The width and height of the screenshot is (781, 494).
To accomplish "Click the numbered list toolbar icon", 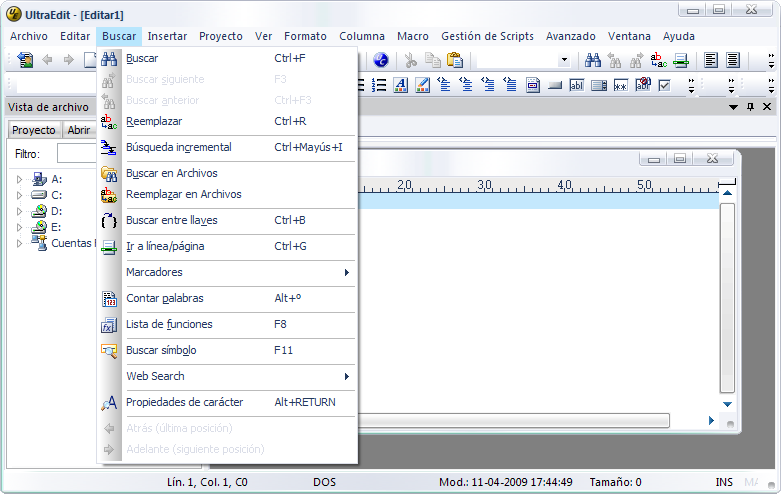I will click(379, 85).
